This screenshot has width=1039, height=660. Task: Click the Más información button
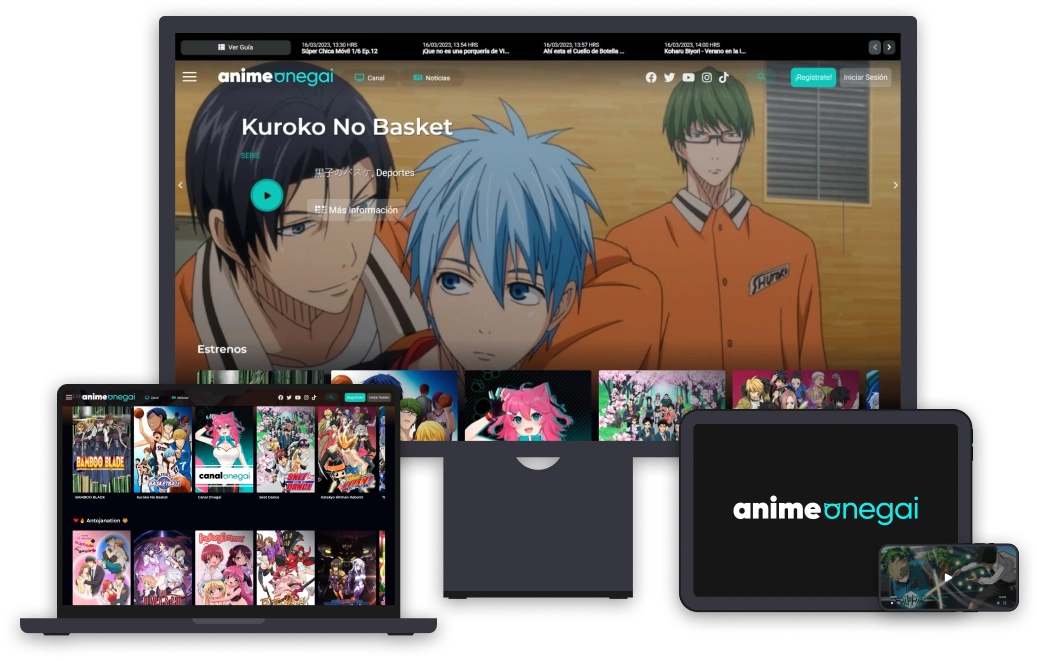point(356,210)
